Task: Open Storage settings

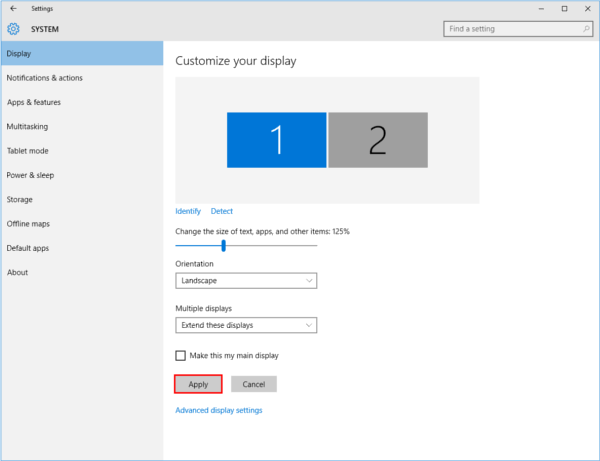Action: pos(82,199)
